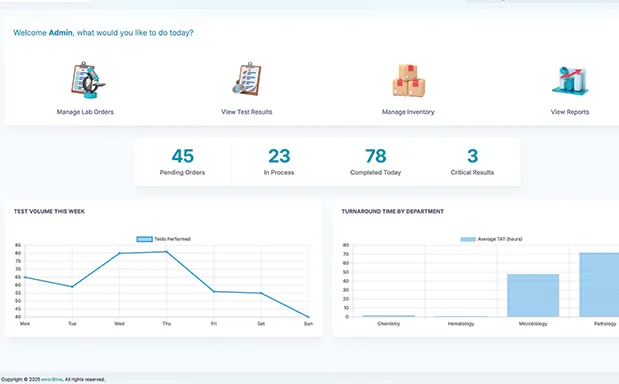Toggle the Tests Performed legend swatch

tap(144, 239)
